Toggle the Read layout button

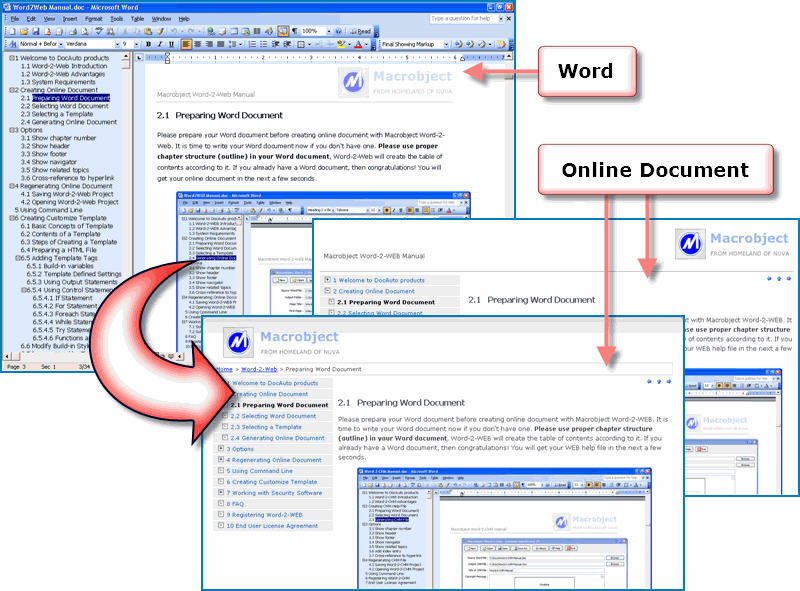click(x=362, y=31)
